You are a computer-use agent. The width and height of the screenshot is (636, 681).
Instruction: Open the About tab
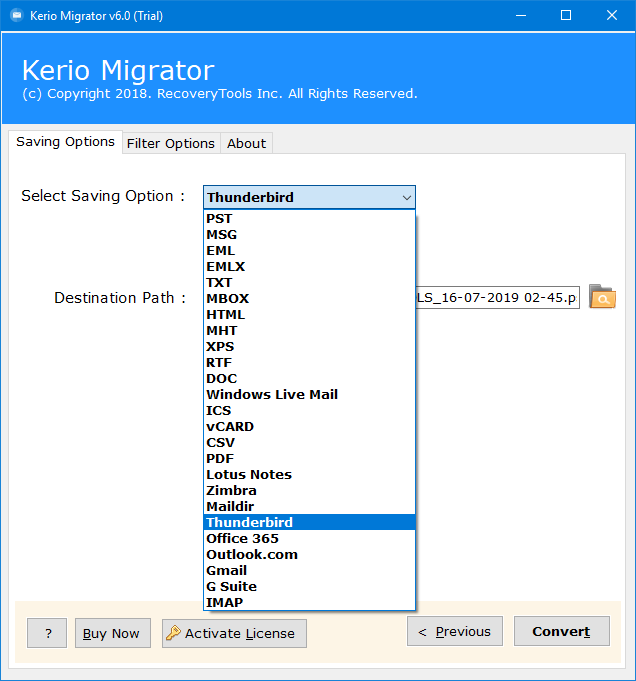click(246, 143)
